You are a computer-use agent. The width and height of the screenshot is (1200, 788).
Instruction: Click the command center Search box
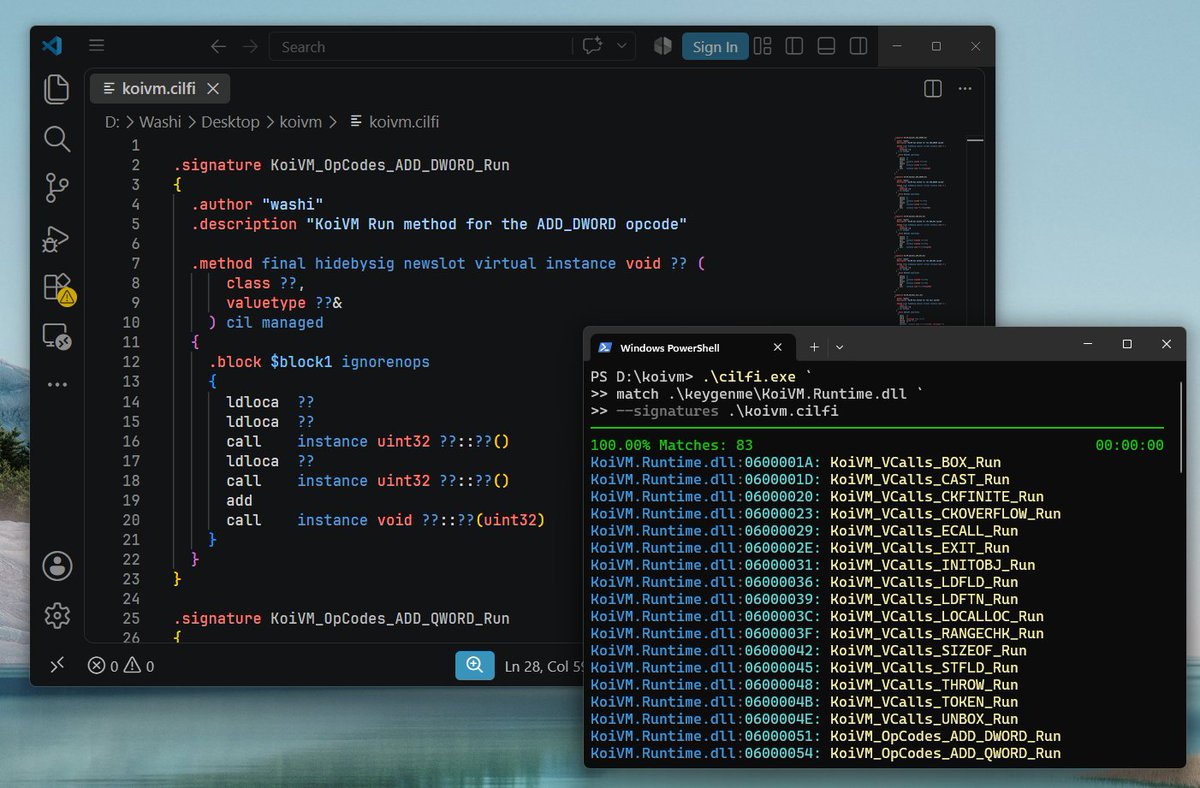tap(452, 46)
